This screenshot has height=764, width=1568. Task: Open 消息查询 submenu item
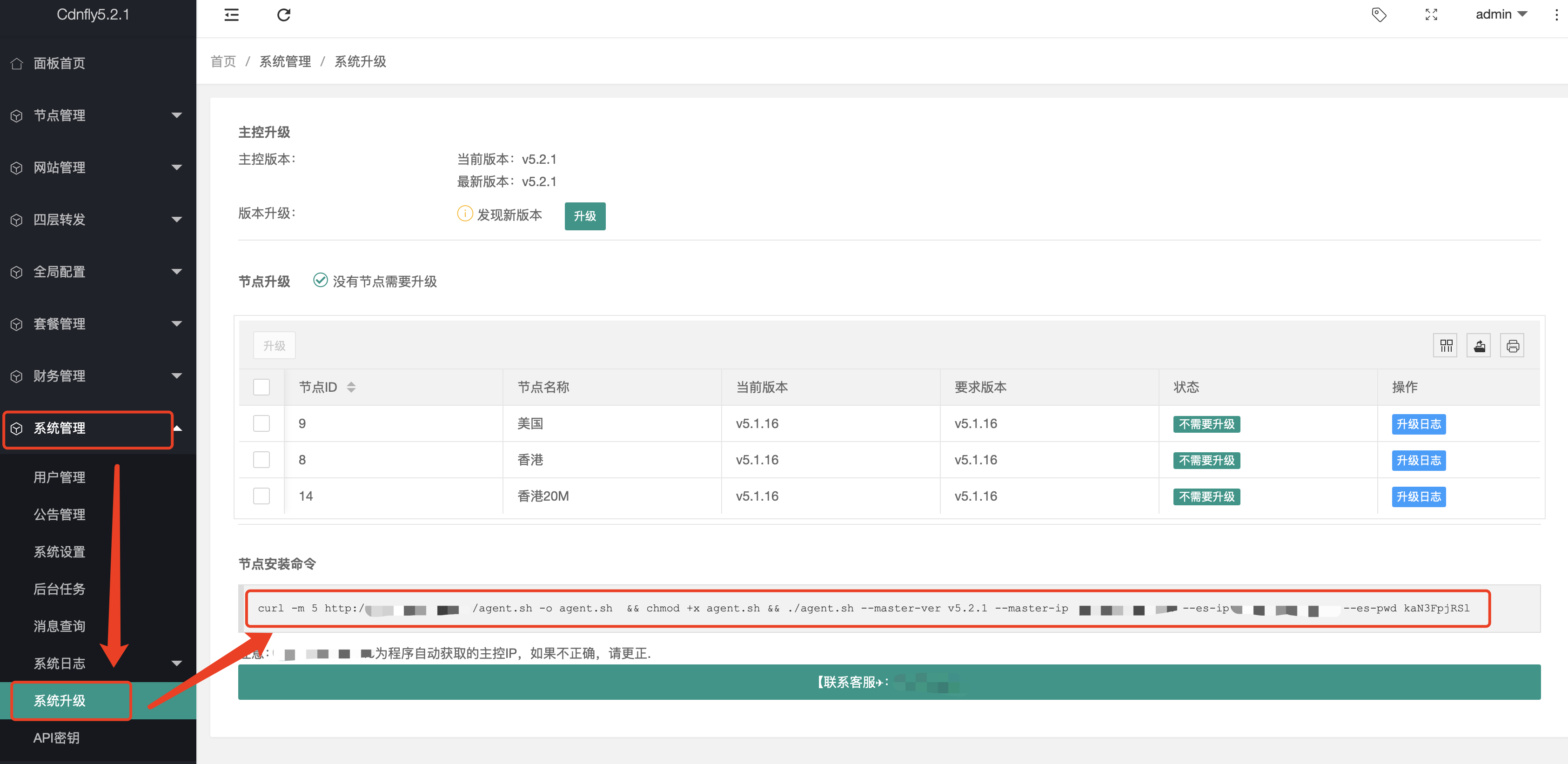click(x=98, y=626)
